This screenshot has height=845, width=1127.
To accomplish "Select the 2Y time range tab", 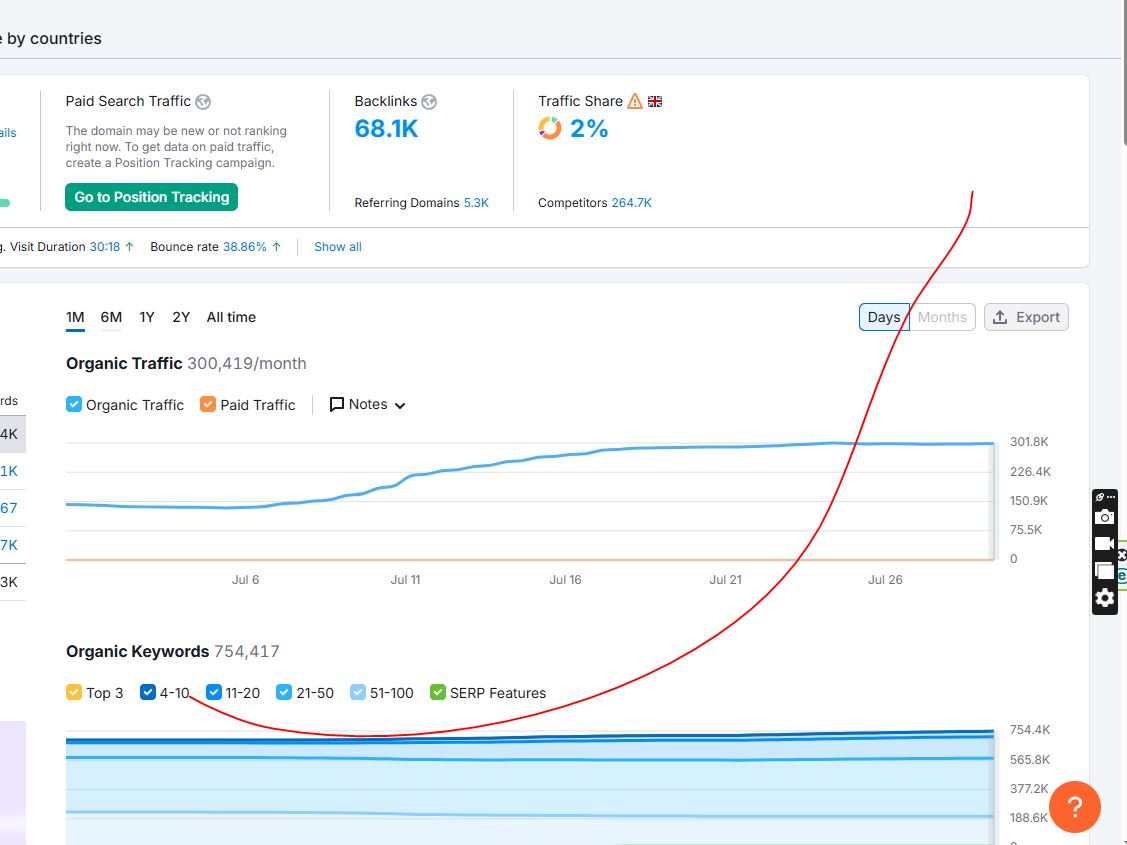I will tap(181, 318).
